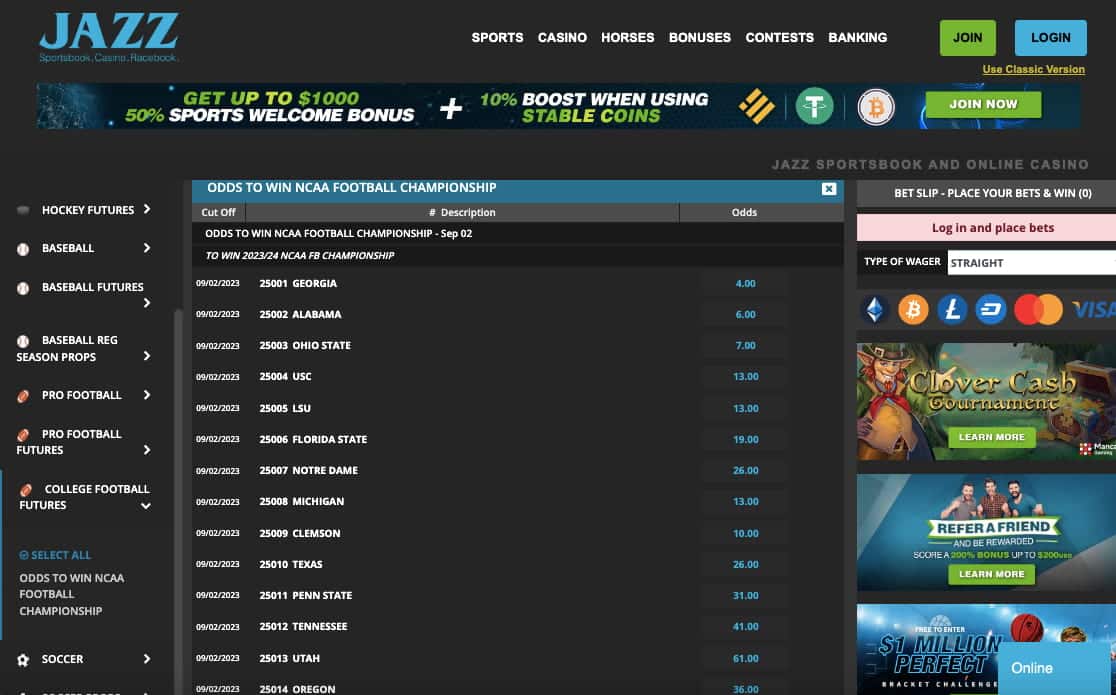Viewport: 1116px width, 695px height.
Task: Expand the Hockey Futures menu chevron
Action: [147, 209]
